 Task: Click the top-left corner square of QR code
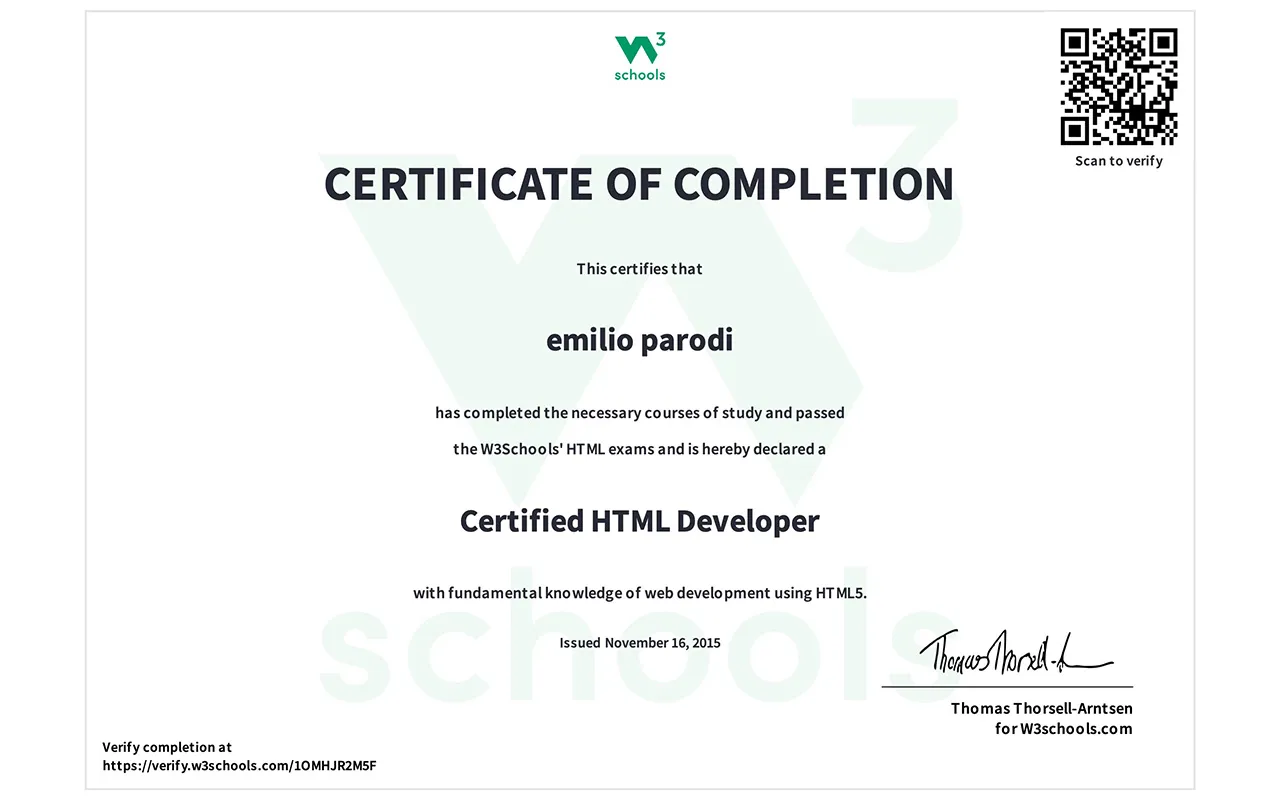[x=1075, y=43]
